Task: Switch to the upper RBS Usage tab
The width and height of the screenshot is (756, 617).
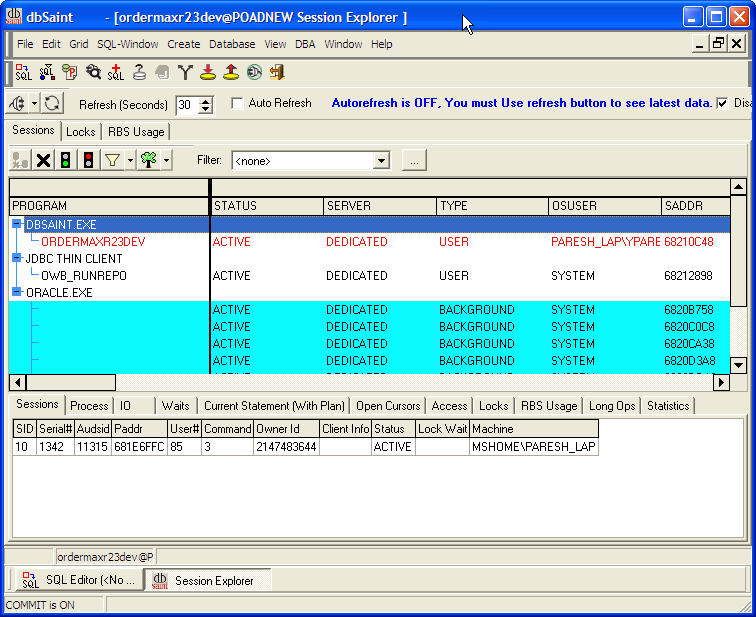Action: click(136, 132)
